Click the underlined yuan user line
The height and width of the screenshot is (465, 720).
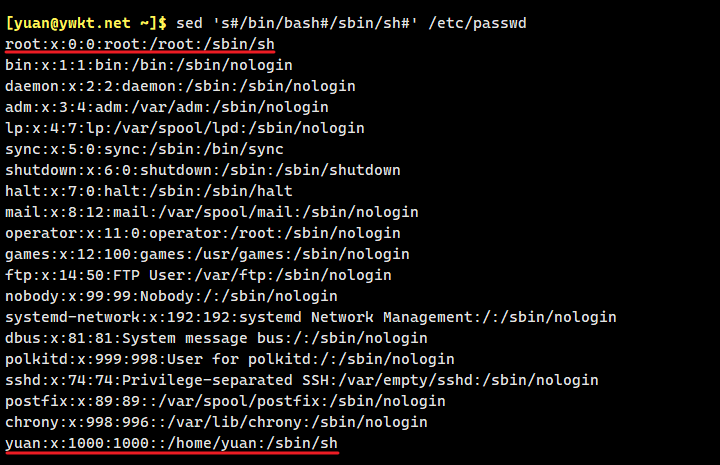point(171,443)
